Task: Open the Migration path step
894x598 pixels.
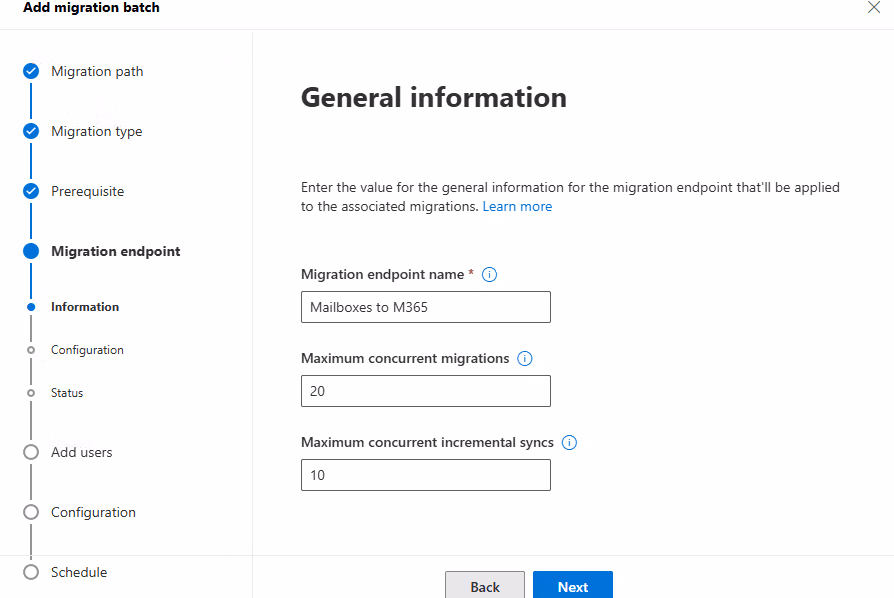Action: click(x=97, y=71)
